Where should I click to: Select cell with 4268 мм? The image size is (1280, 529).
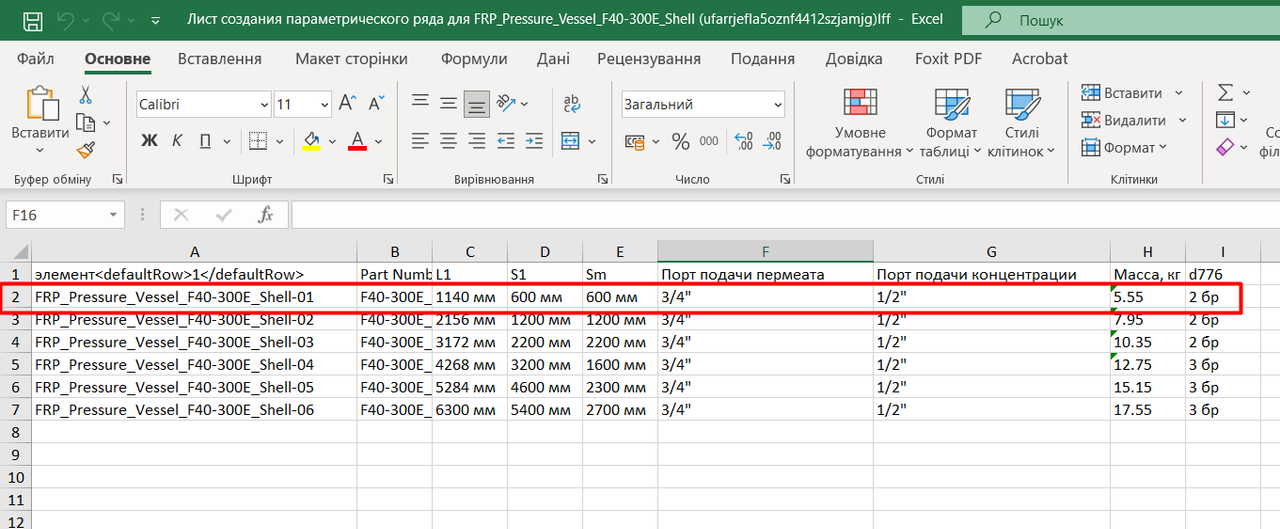(470, 364)
